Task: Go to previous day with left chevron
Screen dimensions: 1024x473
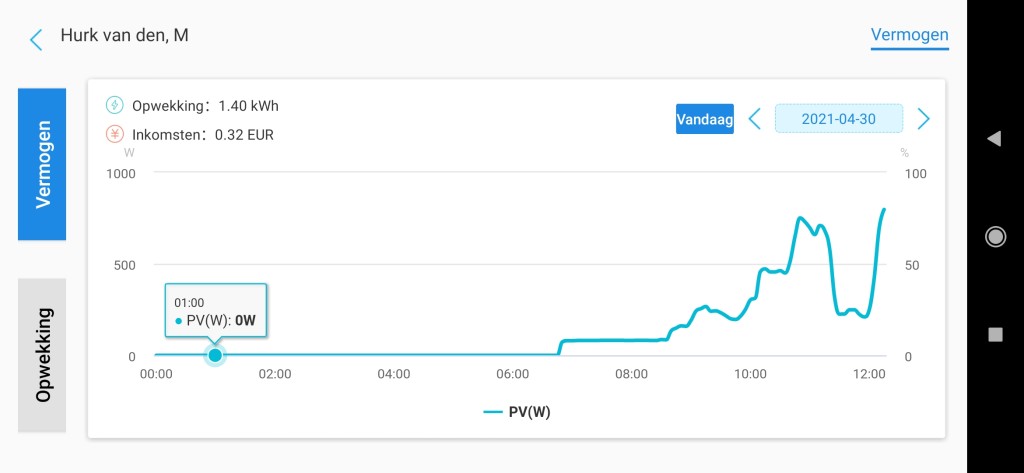Action: point(754,119)
